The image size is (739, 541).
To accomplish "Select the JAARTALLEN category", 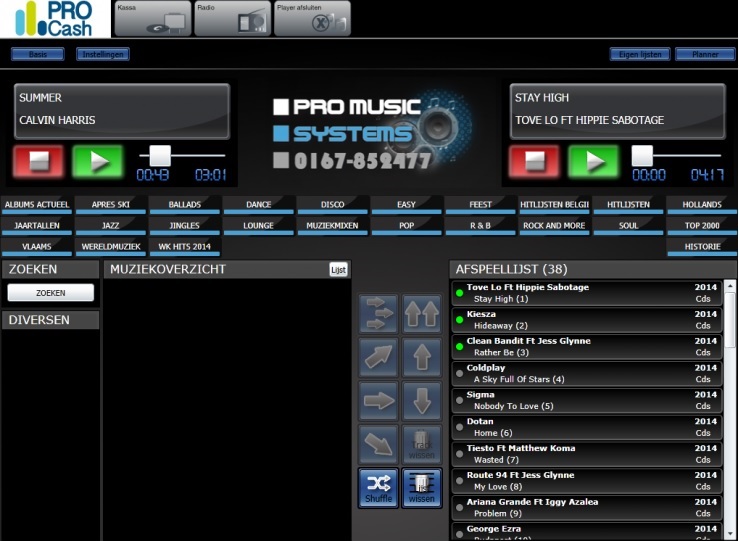I will tap(37, 226).
